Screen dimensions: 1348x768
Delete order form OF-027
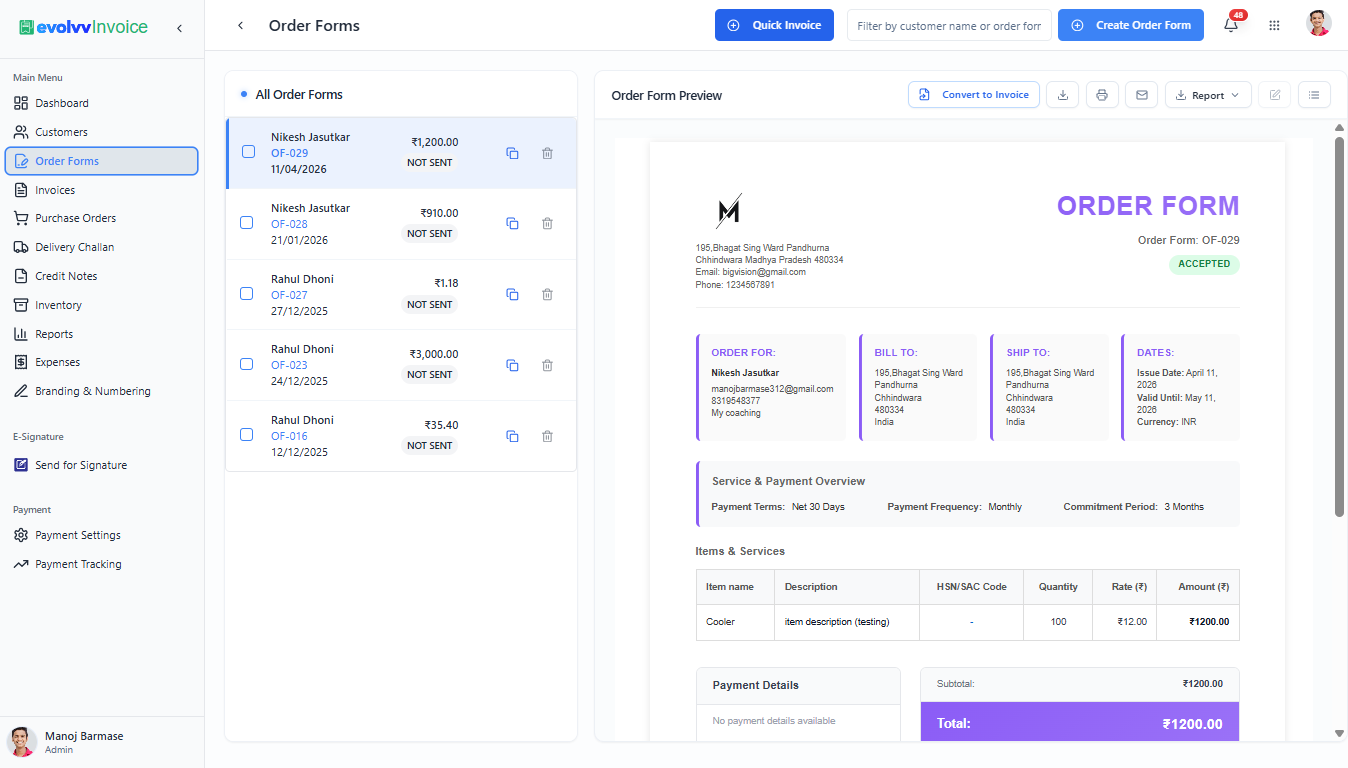547,294
